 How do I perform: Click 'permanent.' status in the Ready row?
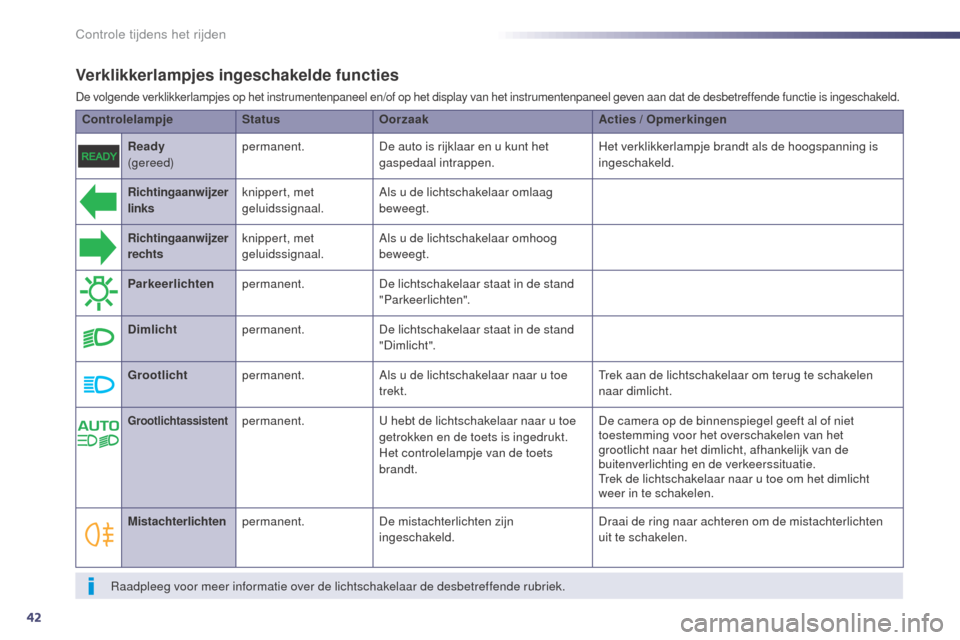(x=273, y=146)
